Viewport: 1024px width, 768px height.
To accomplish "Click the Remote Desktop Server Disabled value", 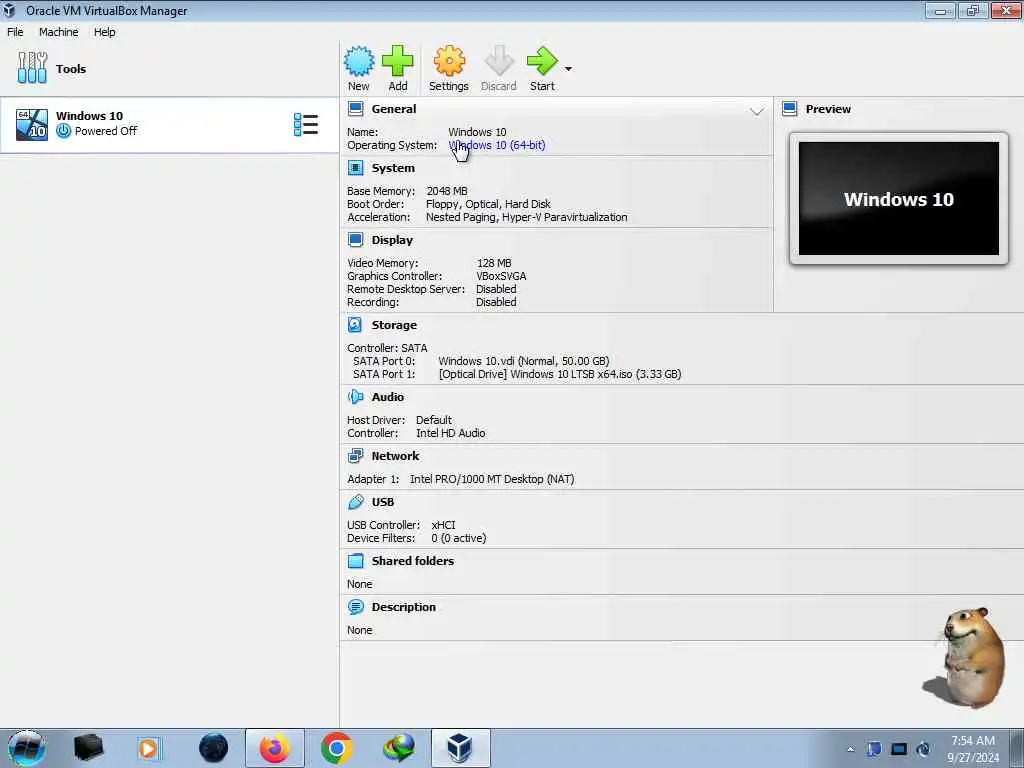I will point(496,289).
